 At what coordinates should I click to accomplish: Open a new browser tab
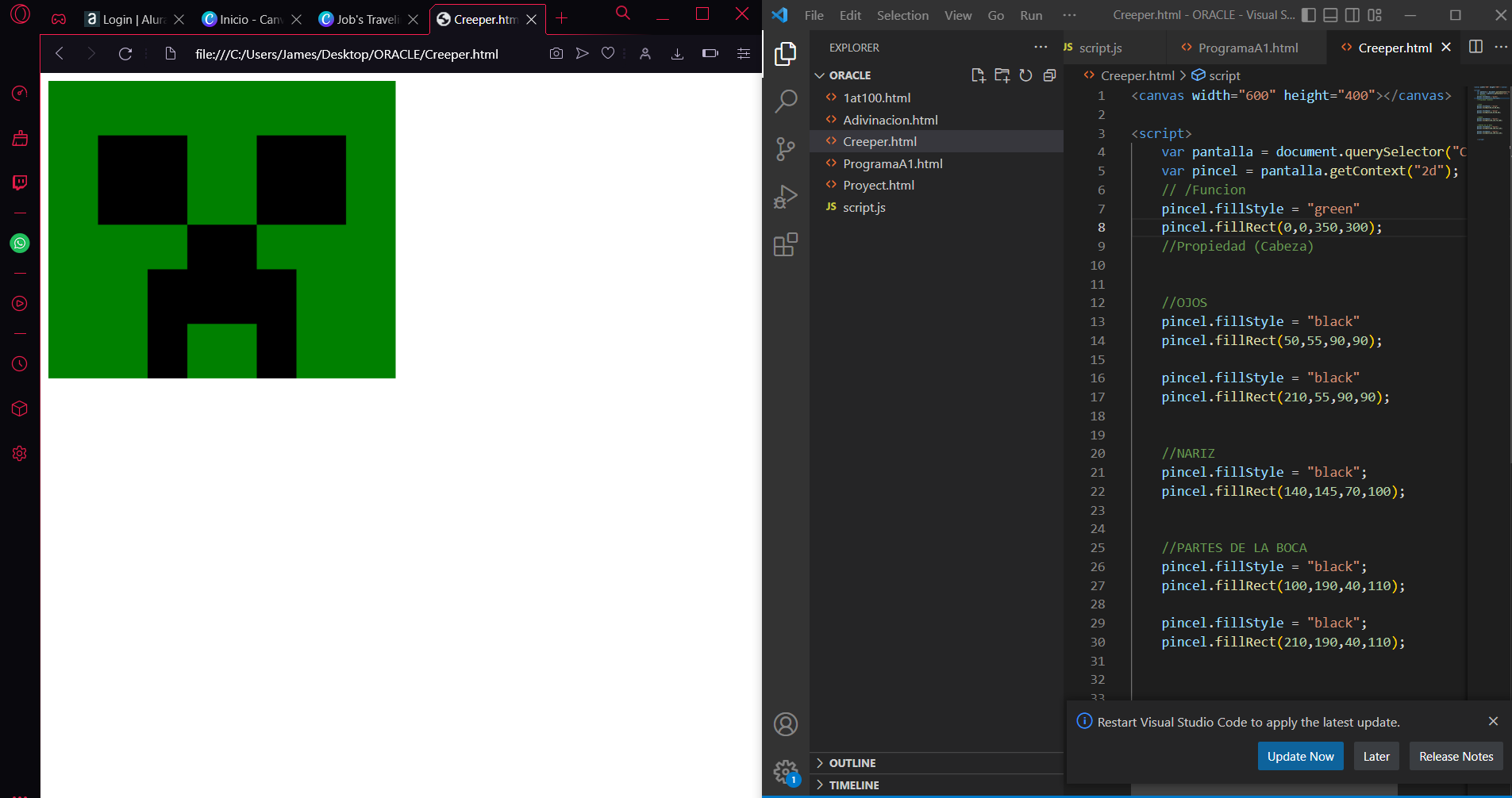coord(562,18)
